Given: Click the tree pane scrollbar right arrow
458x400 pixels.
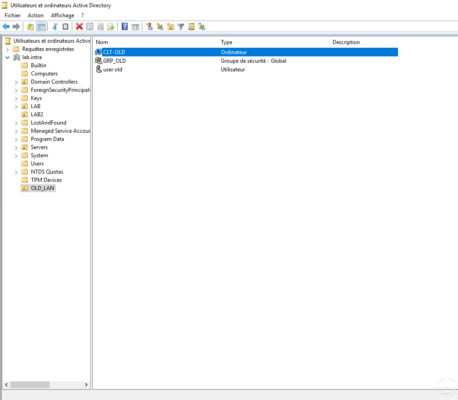Looking at the screenshot, I should (86, 385).
